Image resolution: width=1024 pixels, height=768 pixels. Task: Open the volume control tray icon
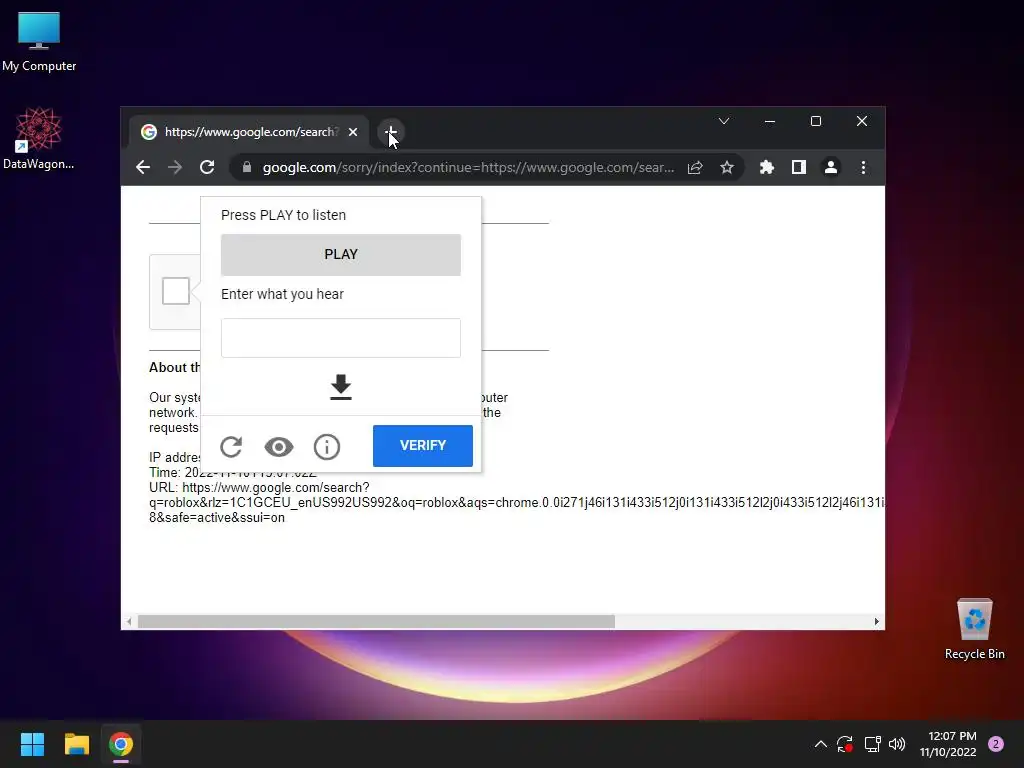tap(897, 744)
